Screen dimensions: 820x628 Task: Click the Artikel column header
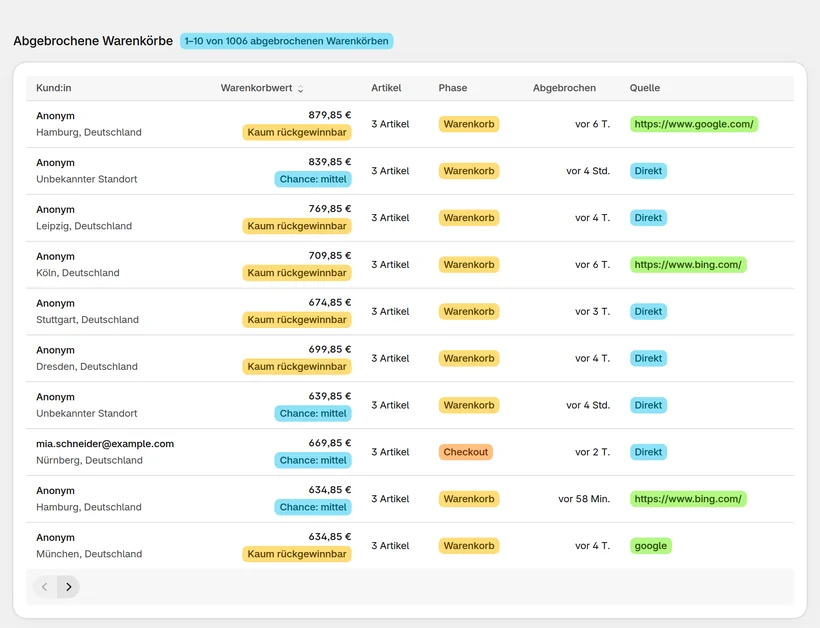click(x=386, y=88)
